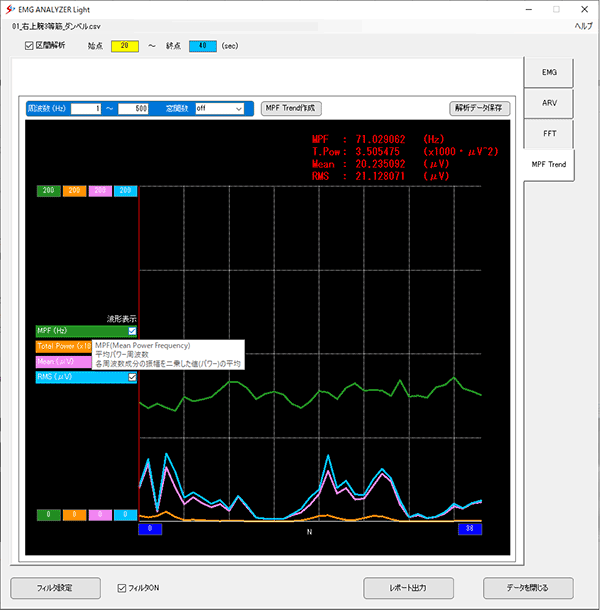Click the RMS value 21.128071
Image resolution: width=600 pixels, height=610 pixels.
(380, 177)
